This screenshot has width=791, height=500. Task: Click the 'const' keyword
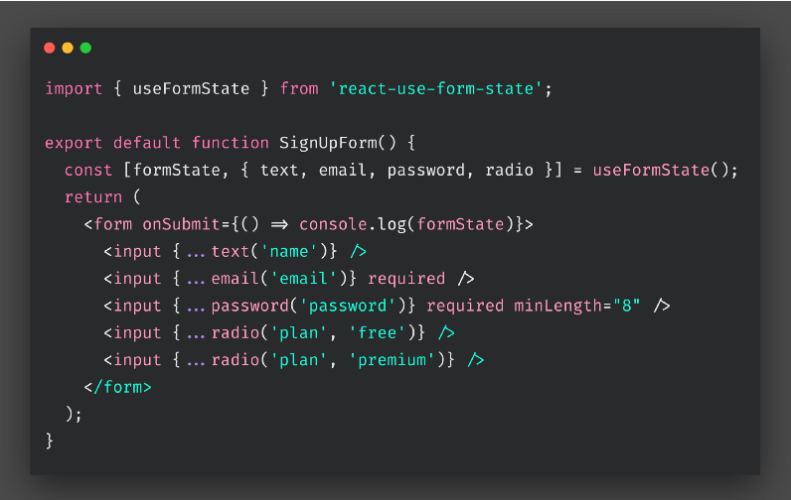tap(88, 171)
